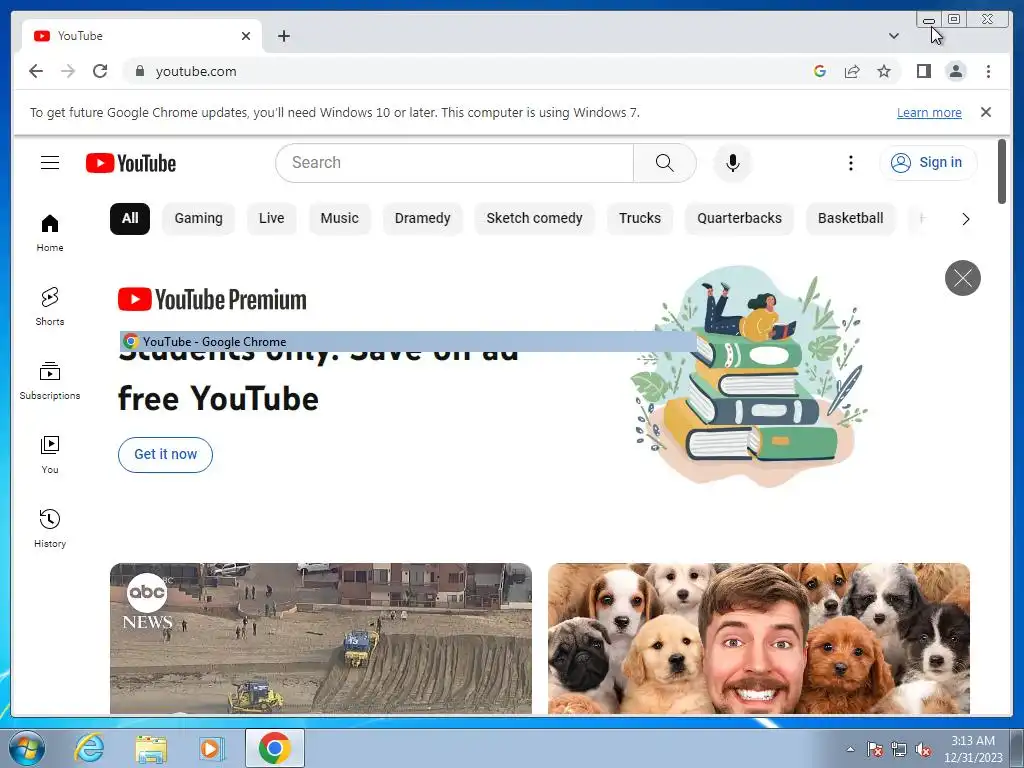Click the YouTube logo in header
The height and width of the screenshot is (768, 1024).
[x=131, y=163]
